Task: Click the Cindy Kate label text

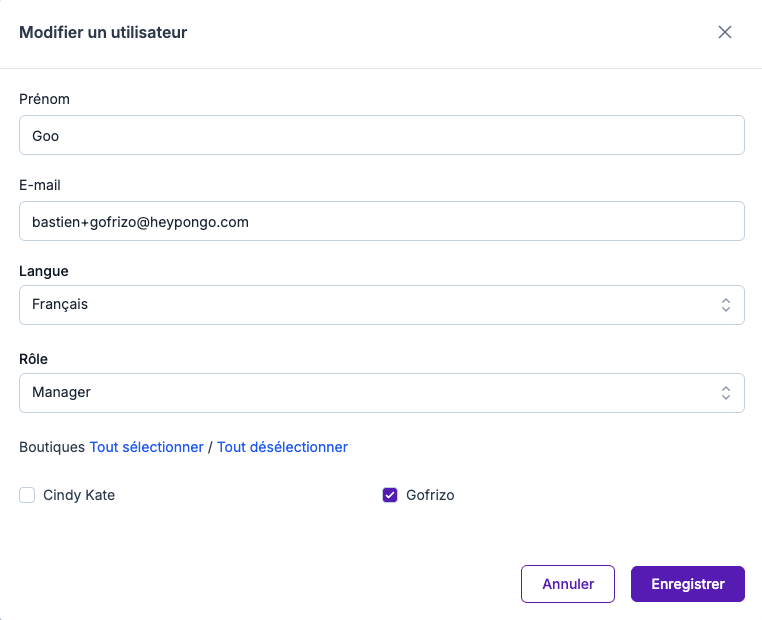Action: tap(79, 495)
